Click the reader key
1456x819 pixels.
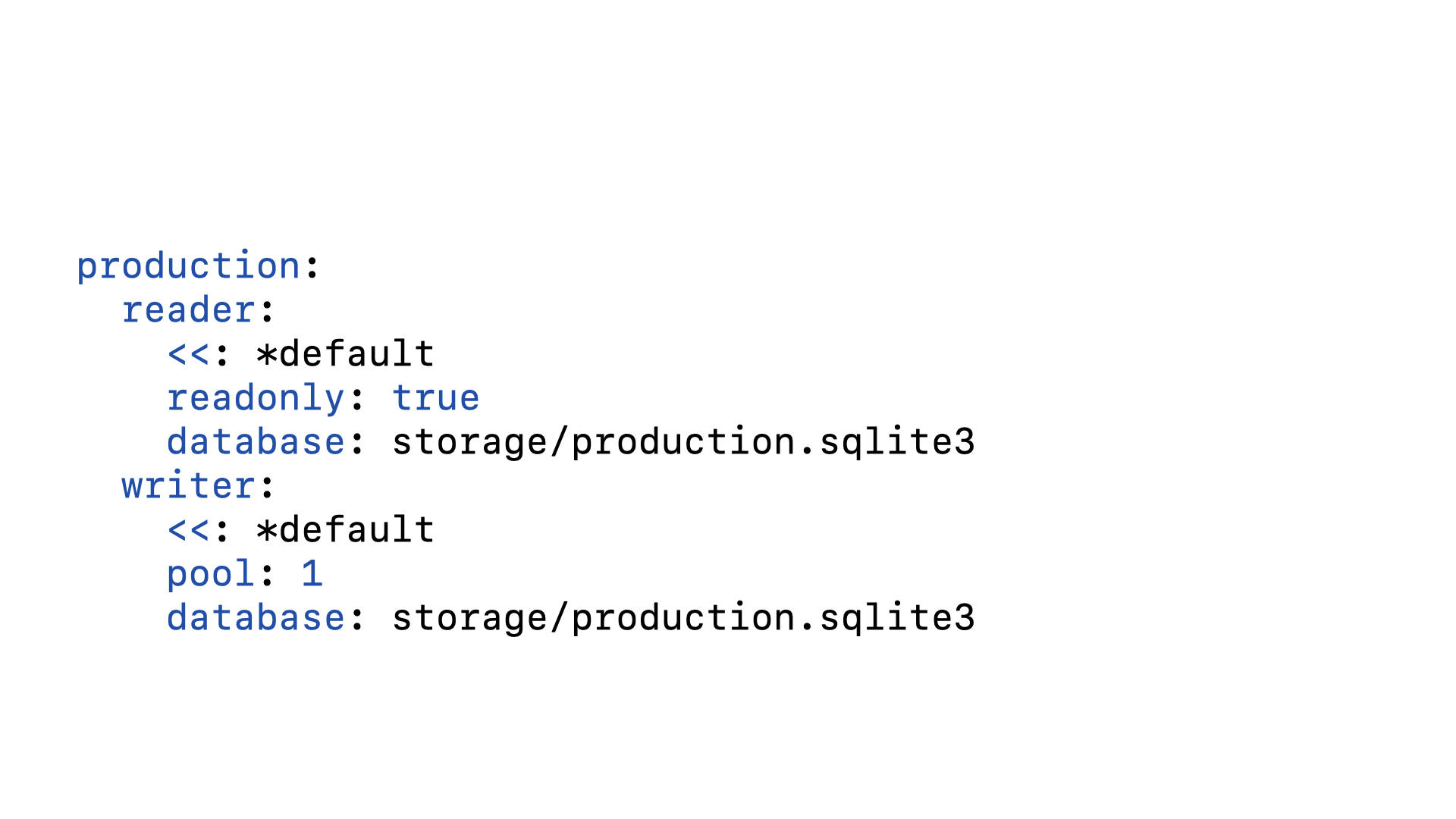[188, 310]
